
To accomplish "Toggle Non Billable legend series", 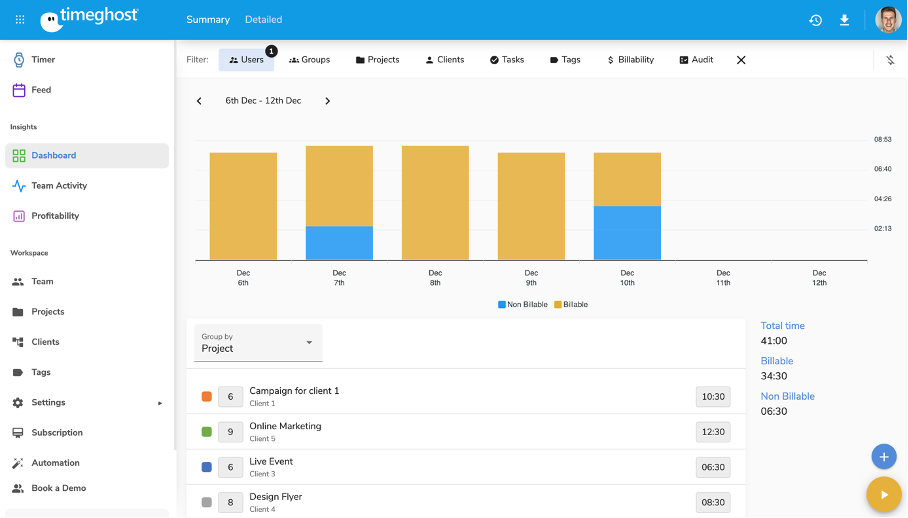I will pyautogui.click(x=523, y=304).
